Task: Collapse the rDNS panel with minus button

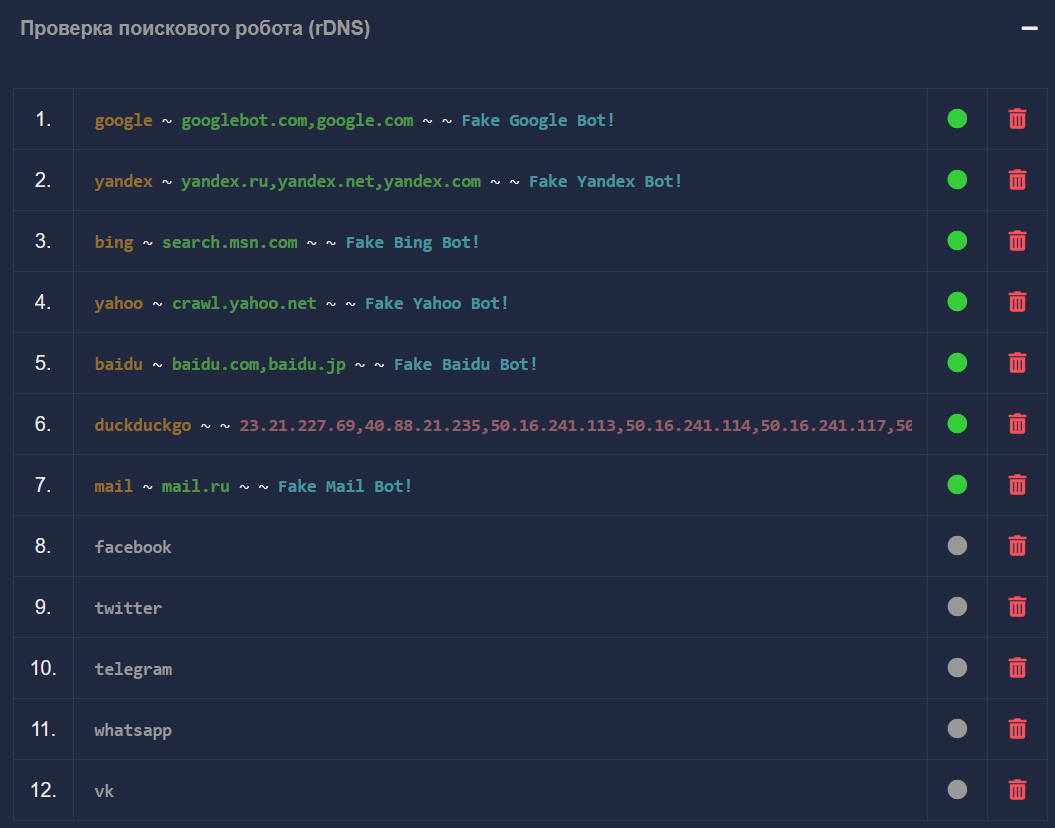Action: pos(1029,28)
